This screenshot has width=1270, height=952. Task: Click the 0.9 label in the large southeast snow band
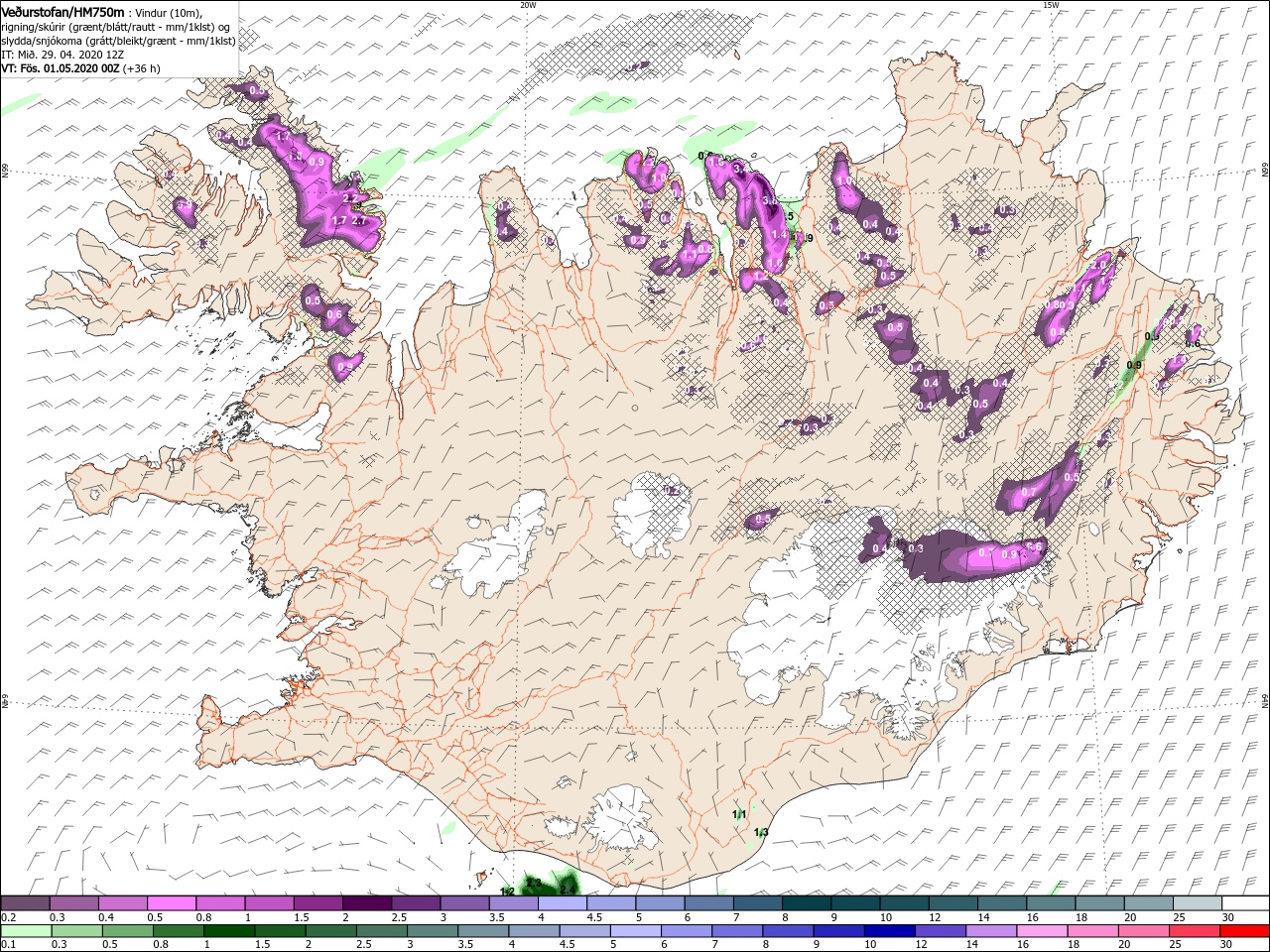1010,555
